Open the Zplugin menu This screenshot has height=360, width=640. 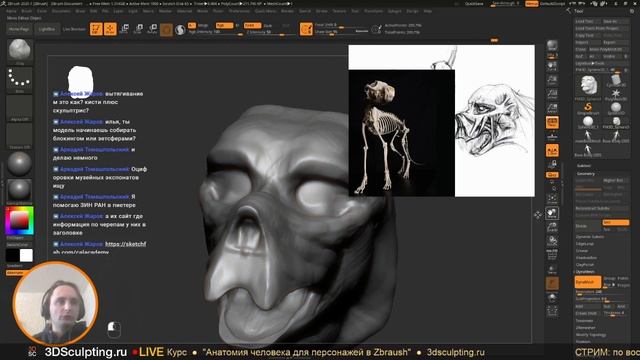(x=395, y=11)
